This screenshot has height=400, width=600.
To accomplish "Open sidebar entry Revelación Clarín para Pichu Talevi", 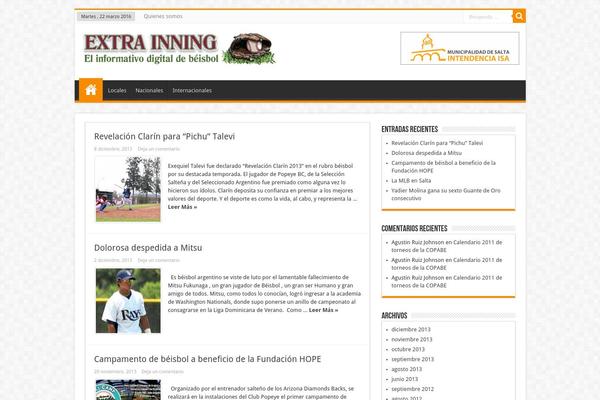I will 437,143.
